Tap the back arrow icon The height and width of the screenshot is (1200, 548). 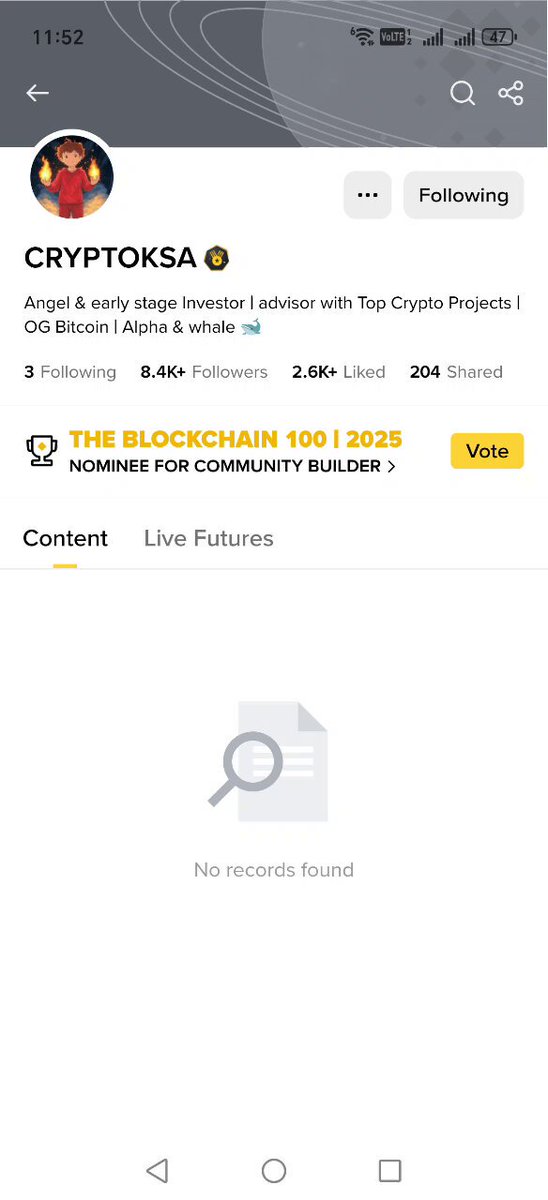tap(37, 93)
